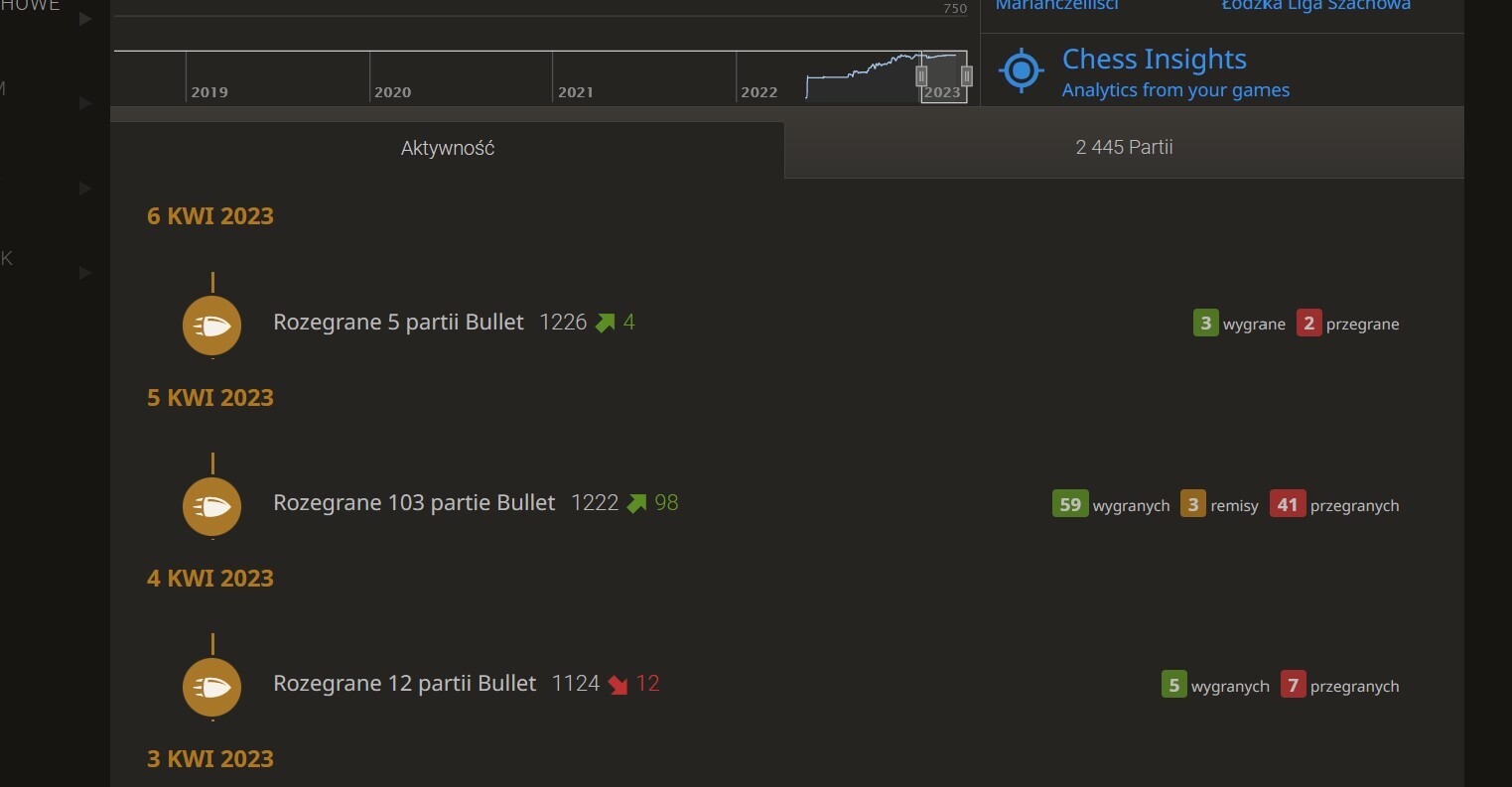Image resolution: width=1512 pixels, height=787 pixels.
Task: Open the 2 445 Partii tab
Action: [x=1124, y=148]
